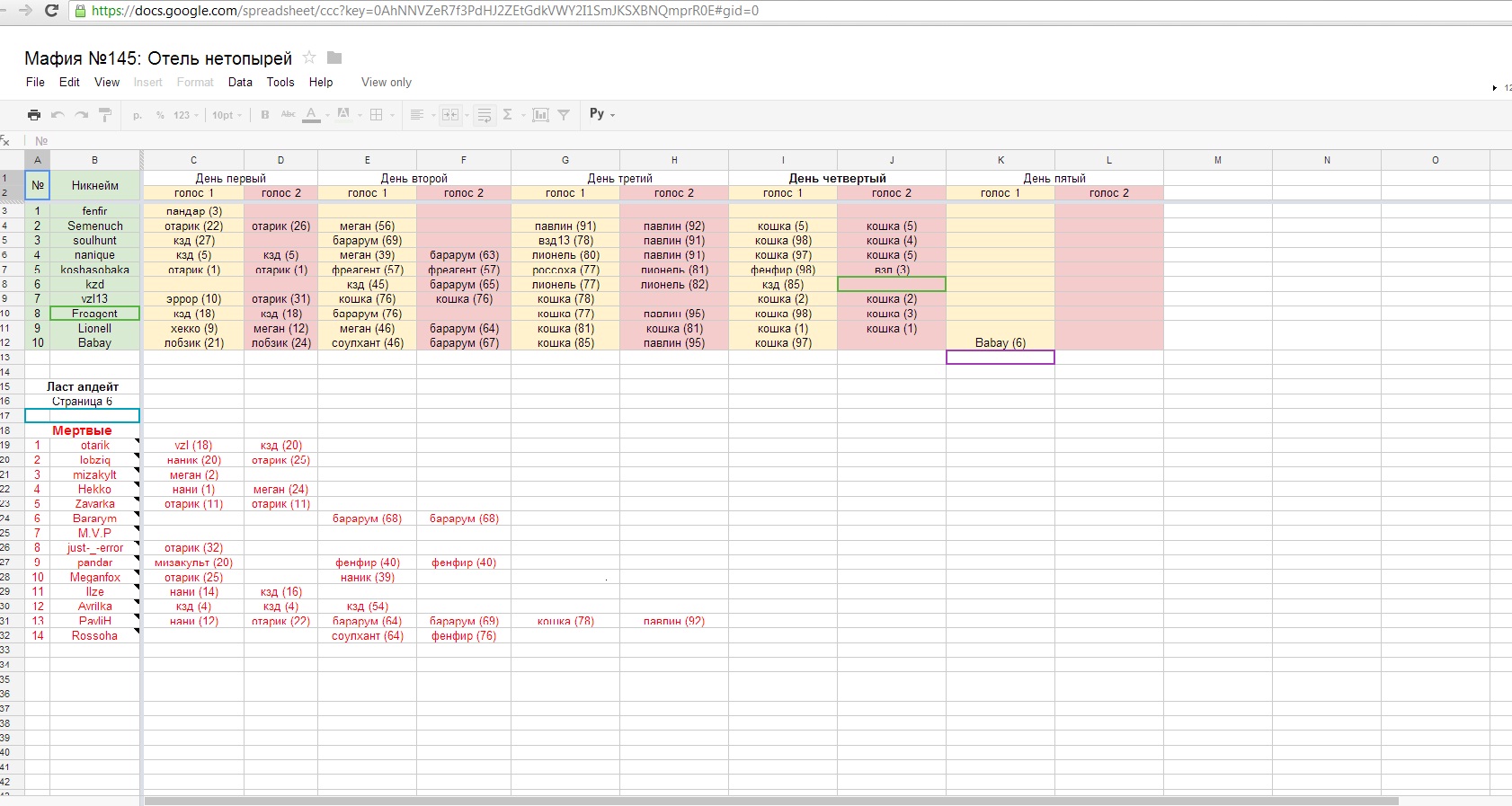Open the 10pt font size dropdown
Screen dimensions: 1512x806
227,115
